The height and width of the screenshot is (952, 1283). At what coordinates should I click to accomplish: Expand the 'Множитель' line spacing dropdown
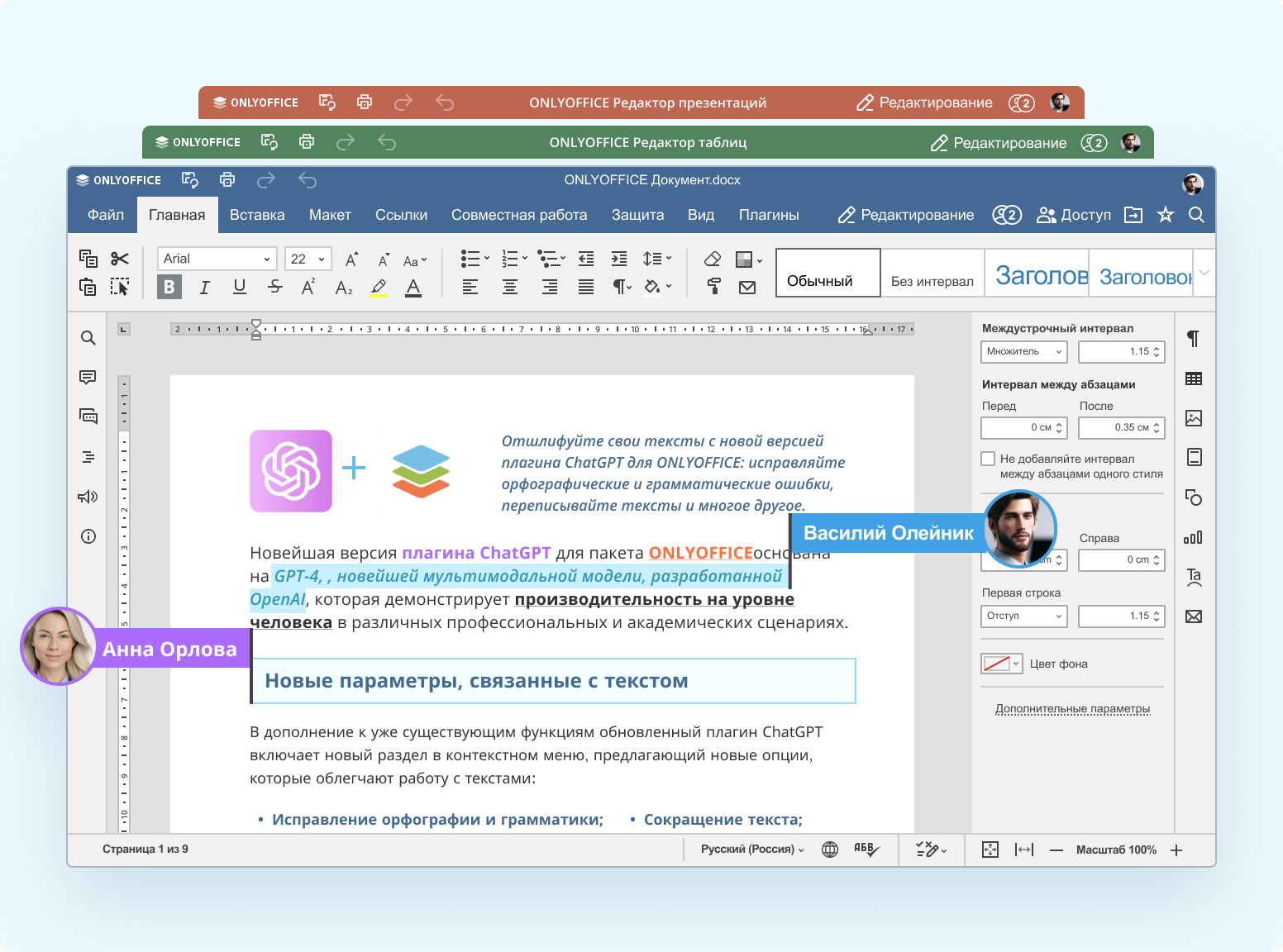[x=1023, y=352]
